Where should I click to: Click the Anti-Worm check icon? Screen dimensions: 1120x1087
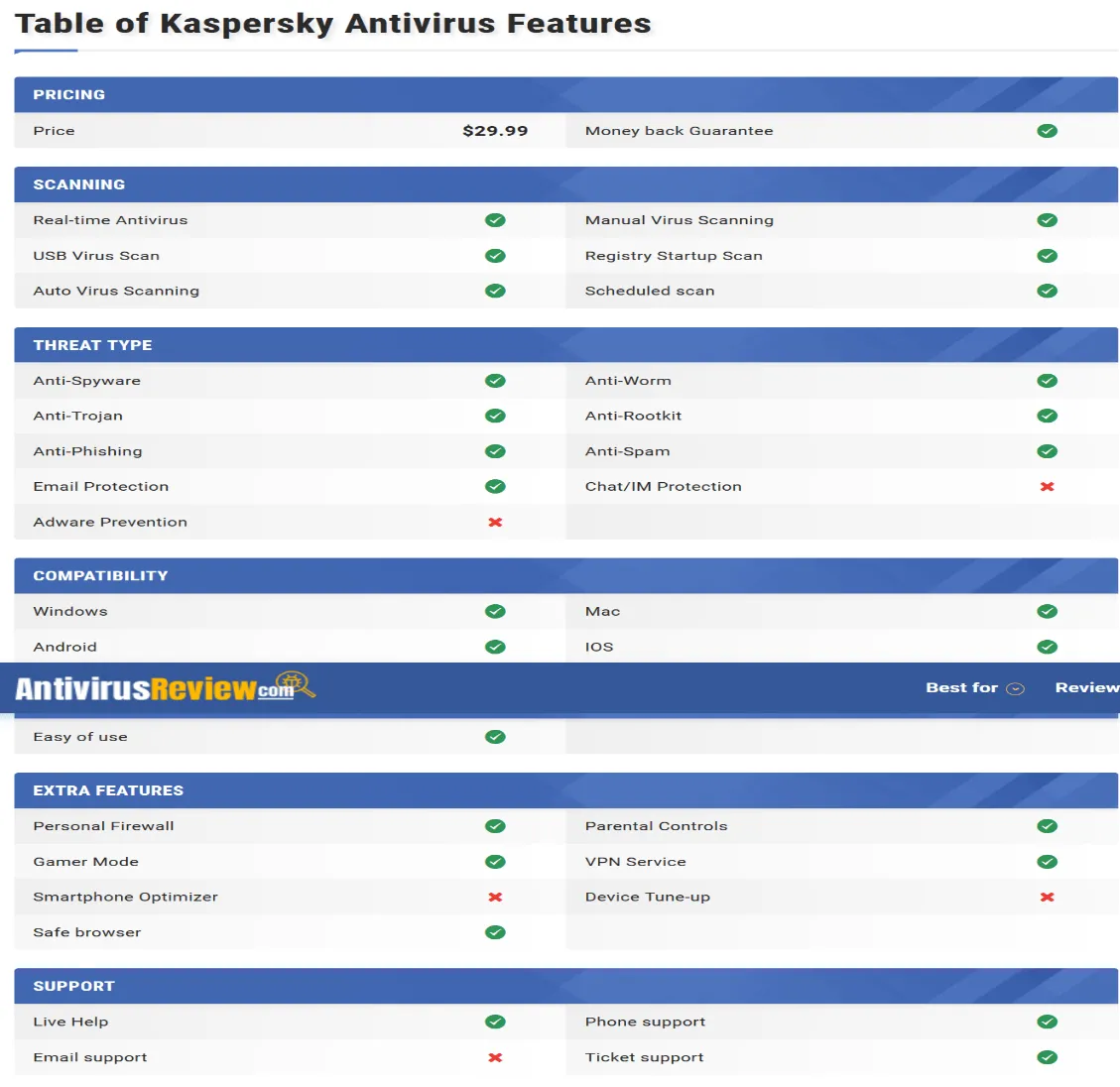tap(1048, 381)
